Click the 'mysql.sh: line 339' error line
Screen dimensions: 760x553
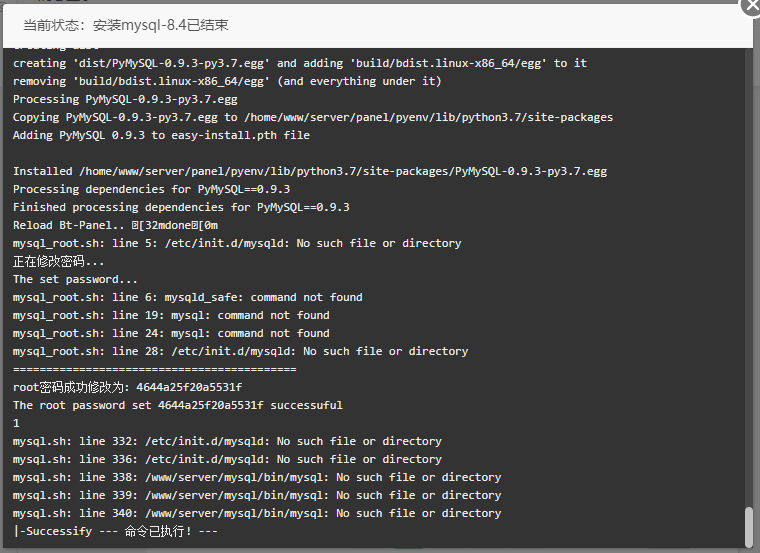coord(257,495)
